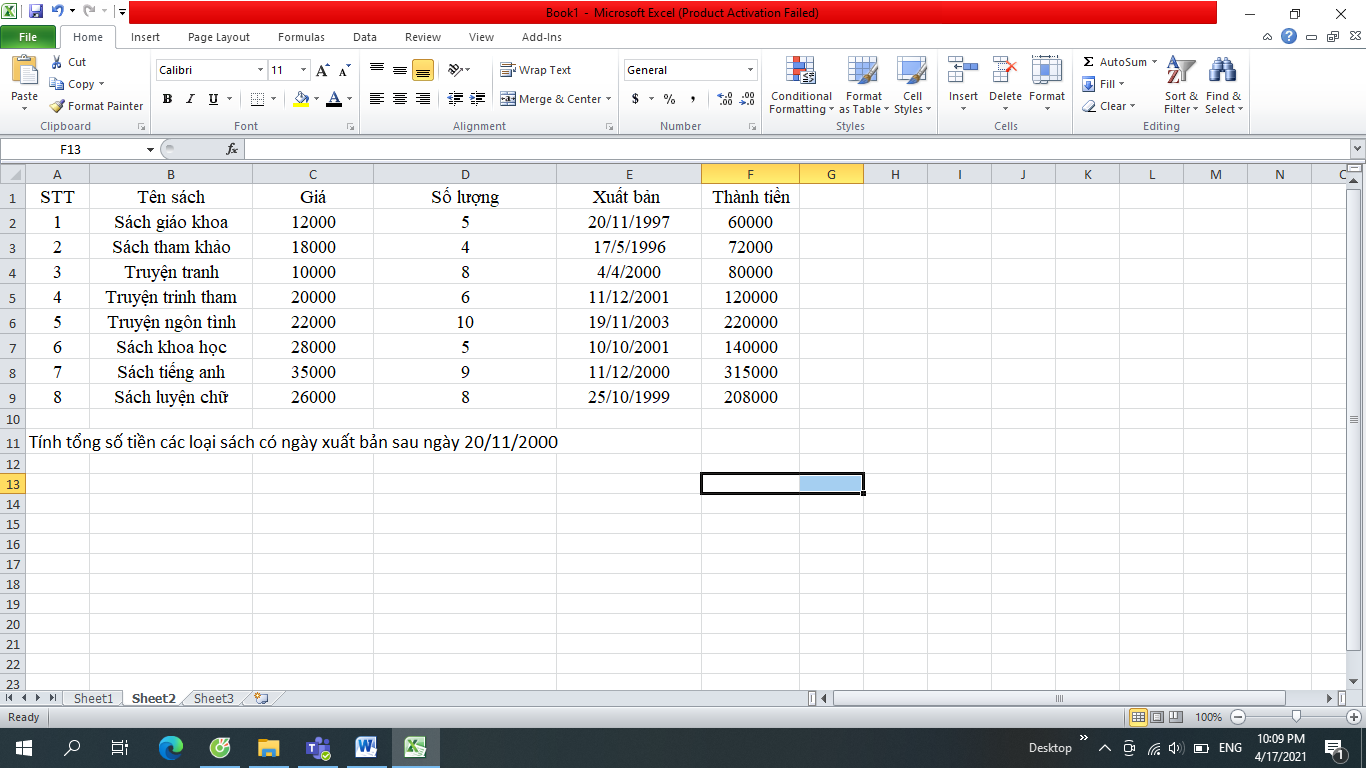Apply Comma Style
This screenshot has width=1366, height=768.
[x=693, y=99]
